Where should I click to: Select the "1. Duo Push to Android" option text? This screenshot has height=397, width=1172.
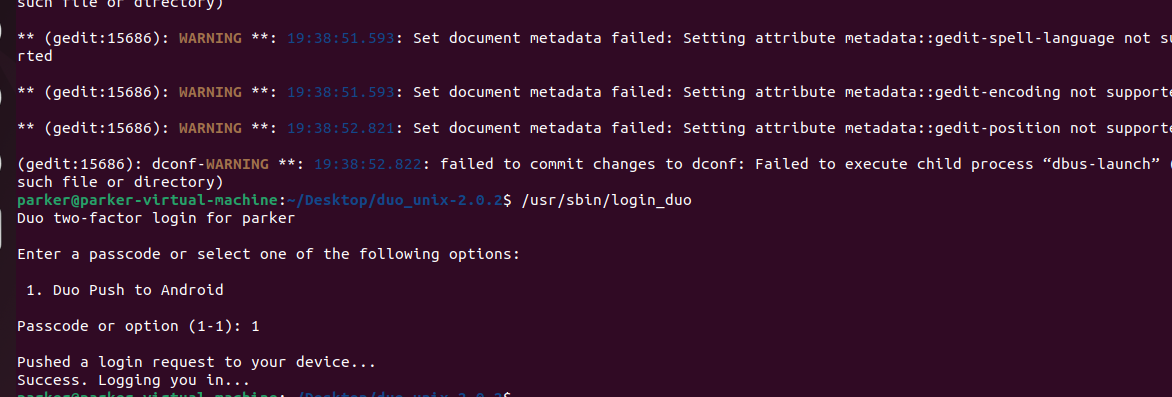[x=125, y=289]
